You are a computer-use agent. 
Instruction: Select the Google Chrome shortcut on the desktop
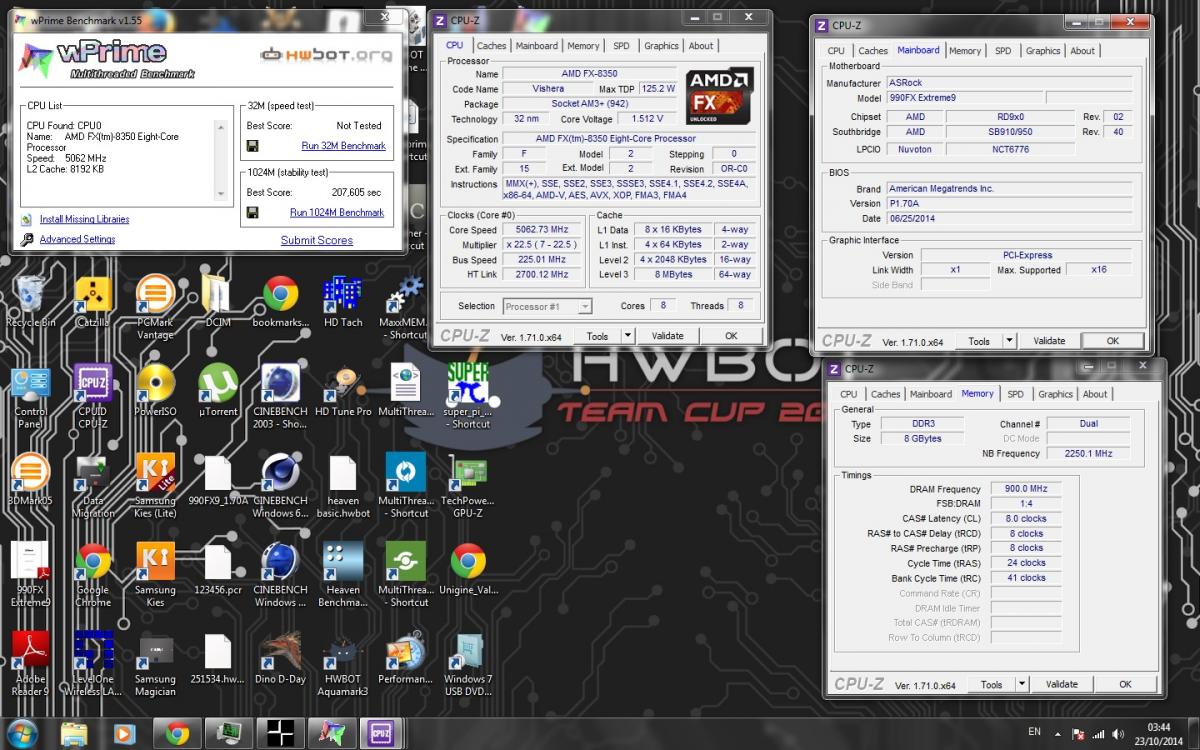[x=92, y=576]
